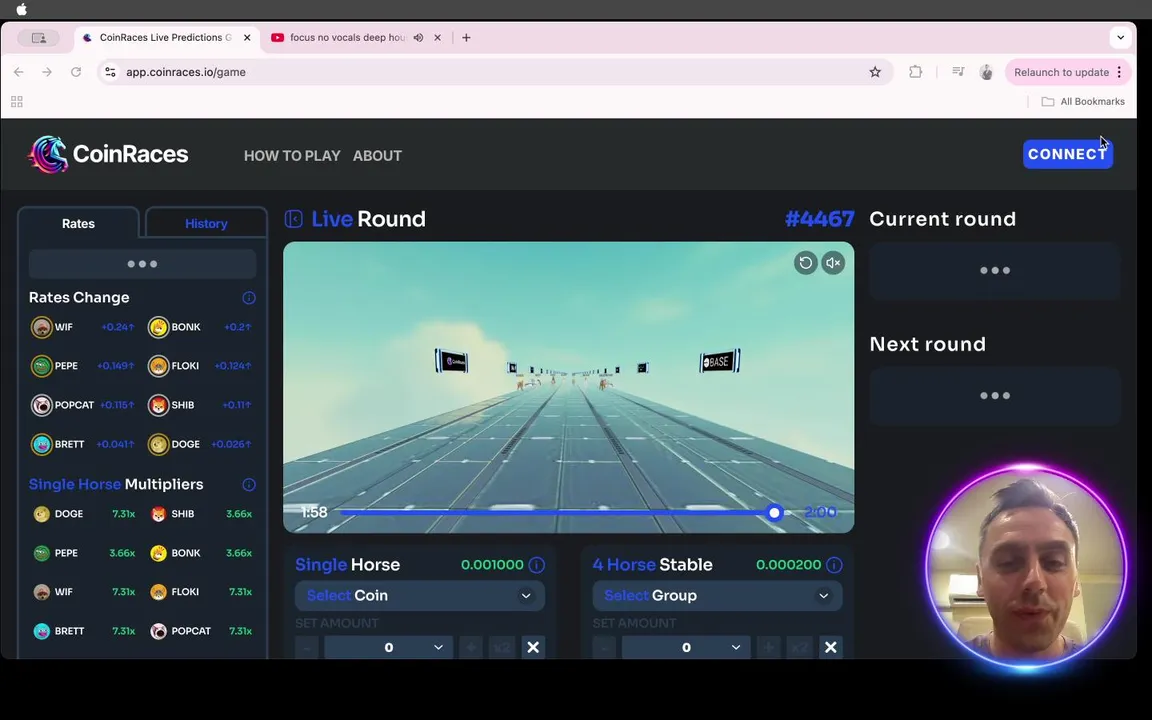This screenshot has height=720, width=1152.
Task: Show info for Single Horse Multipliers
Action: point(249,484)
